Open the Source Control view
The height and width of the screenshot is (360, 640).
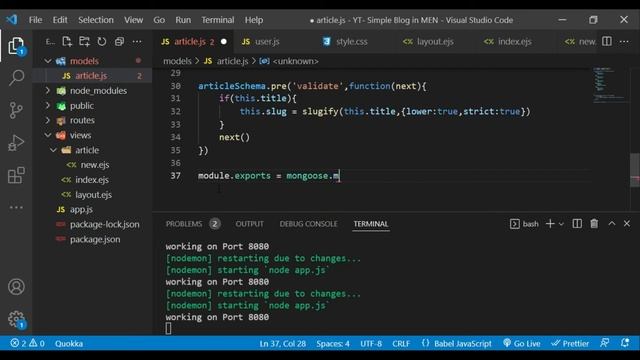[16, 110]
